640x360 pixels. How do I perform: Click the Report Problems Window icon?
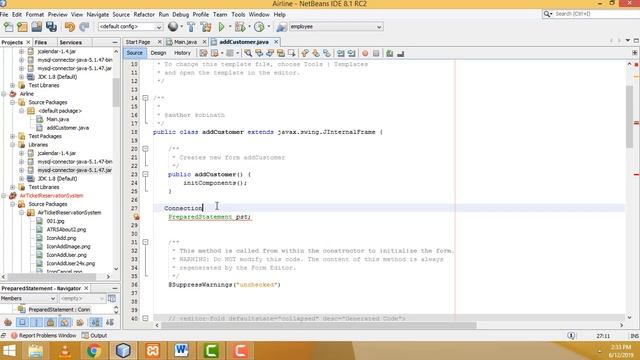14,336
